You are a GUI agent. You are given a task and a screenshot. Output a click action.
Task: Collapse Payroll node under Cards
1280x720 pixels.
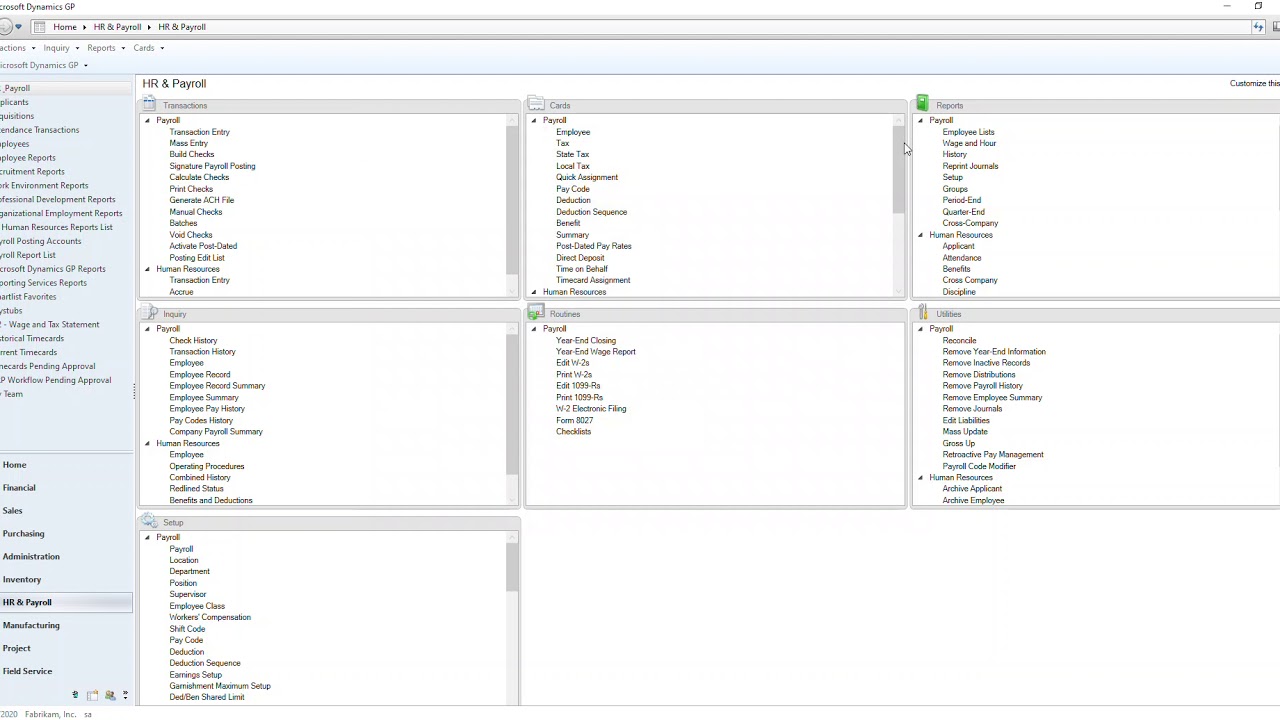click(x=534, y=121)
